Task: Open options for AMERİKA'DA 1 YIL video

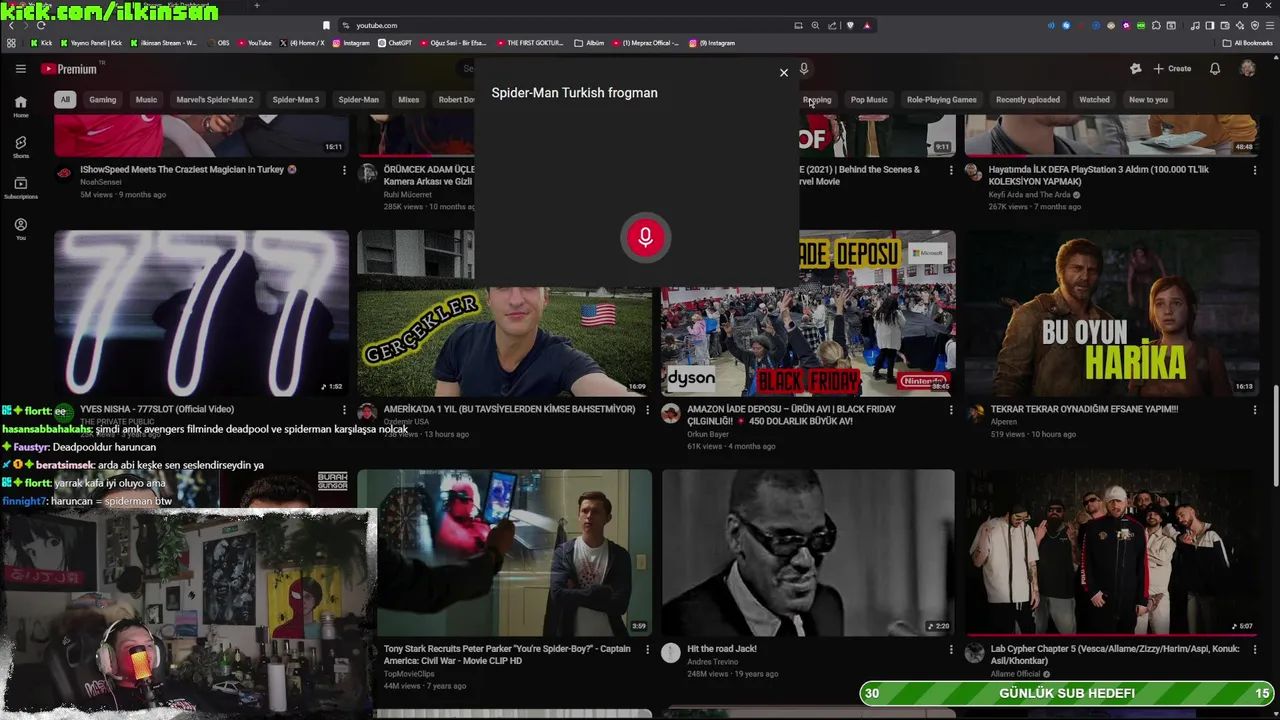Action: (x=648, y=410)
